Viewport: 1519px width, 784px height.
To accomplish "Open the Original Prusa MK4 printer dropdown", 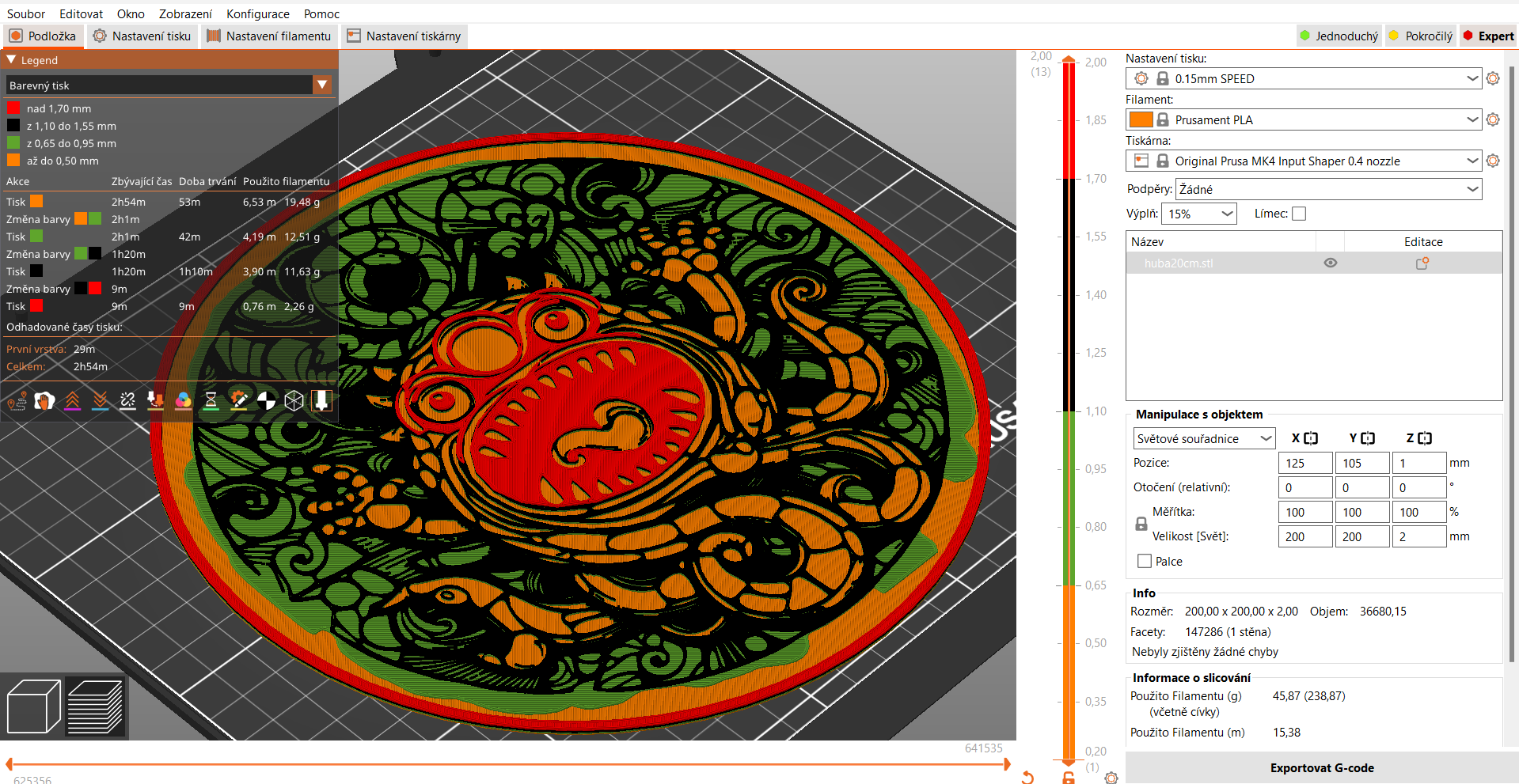I will [1304, 161].
